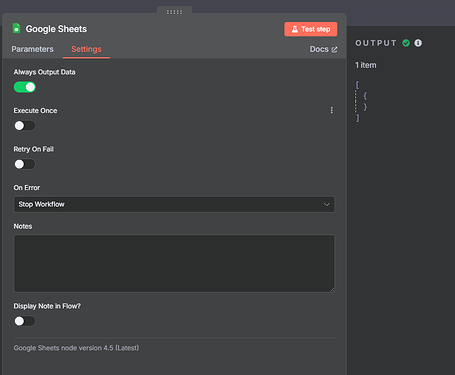Viewport: 455px width, 375px height.
Task: Collapse the JSON array opening bracket
Action: (x=357, y=85)
